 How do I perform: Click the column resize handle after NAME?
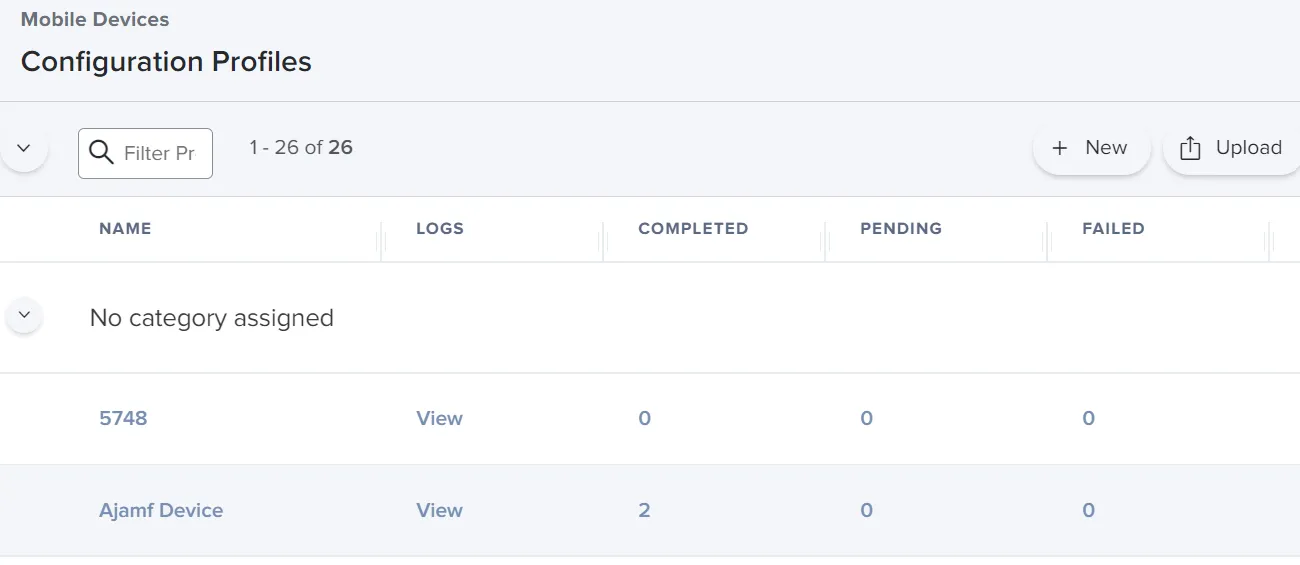coord(381,241)
